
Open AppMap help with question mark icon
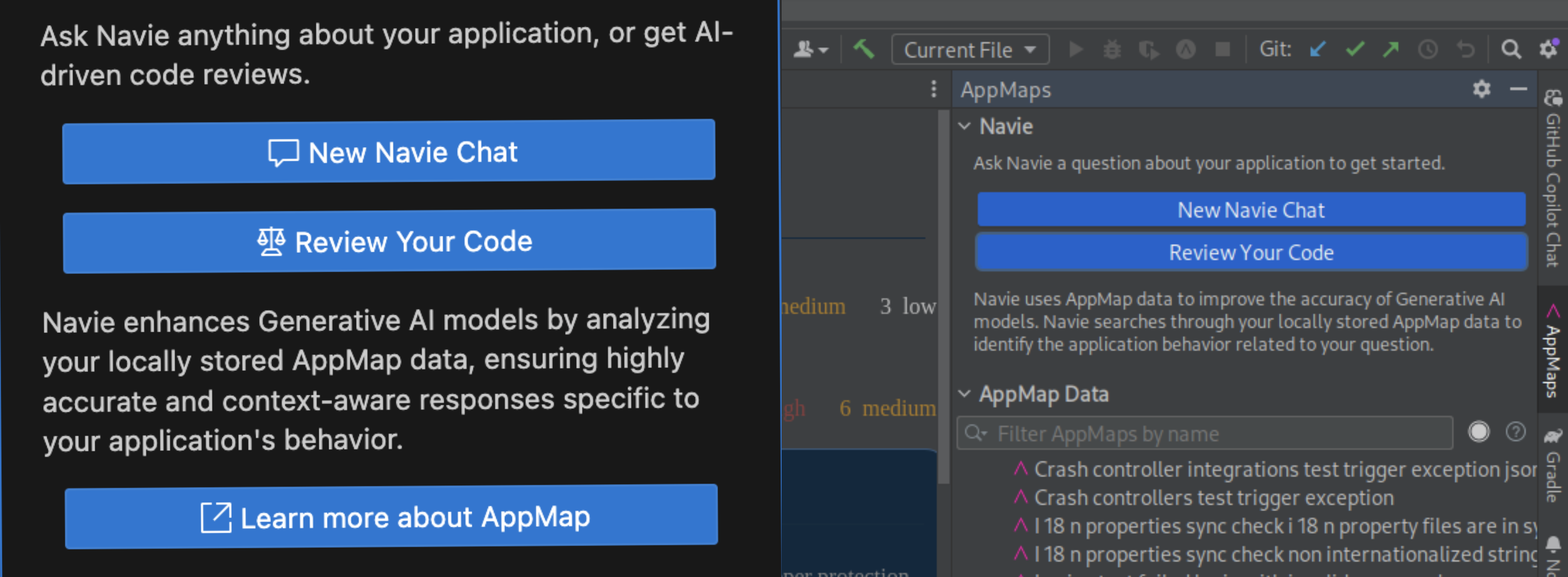pos(1515,432)
